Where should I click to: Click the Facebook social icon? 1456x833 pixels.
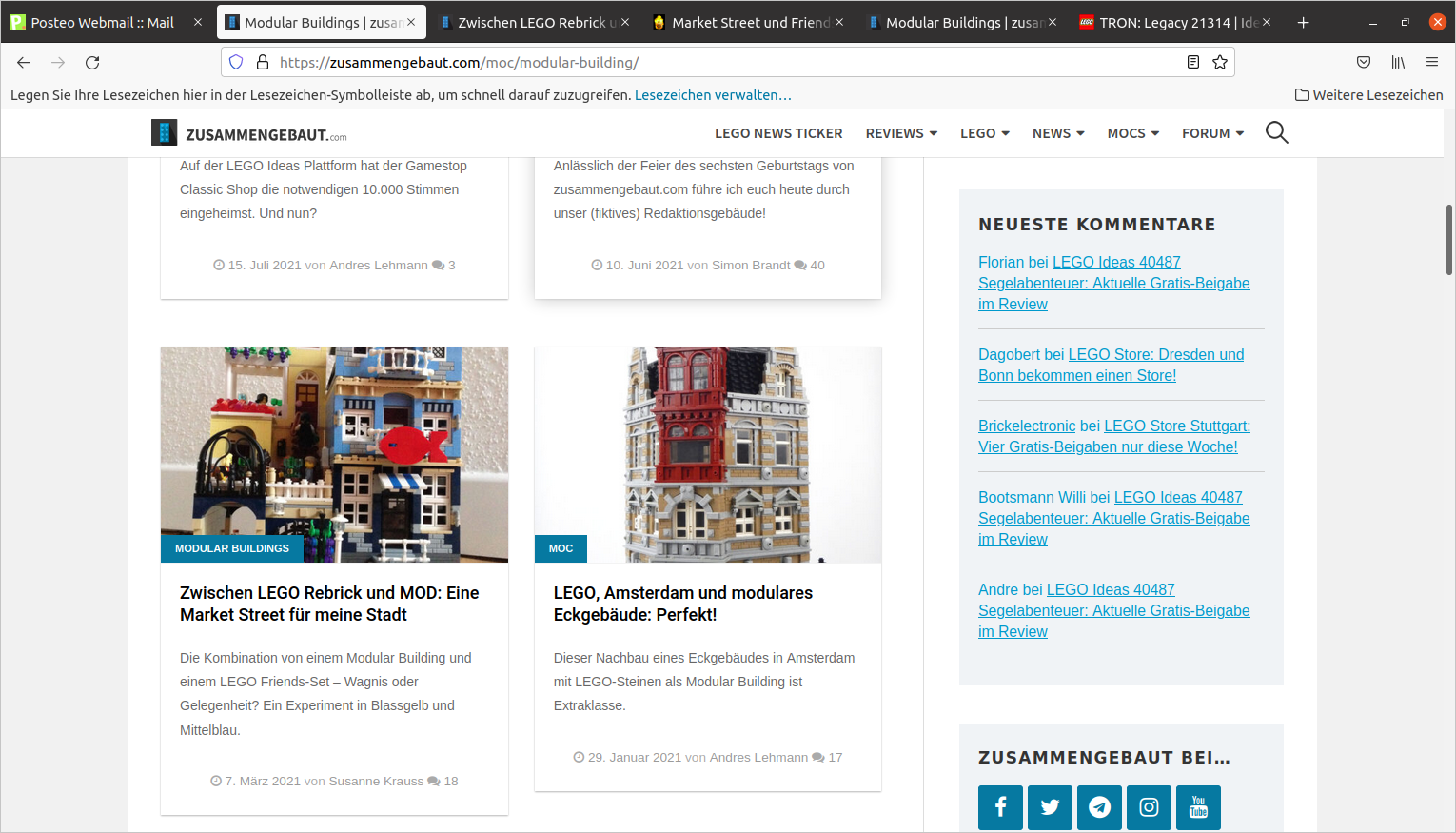click(x=1000, y=807)
